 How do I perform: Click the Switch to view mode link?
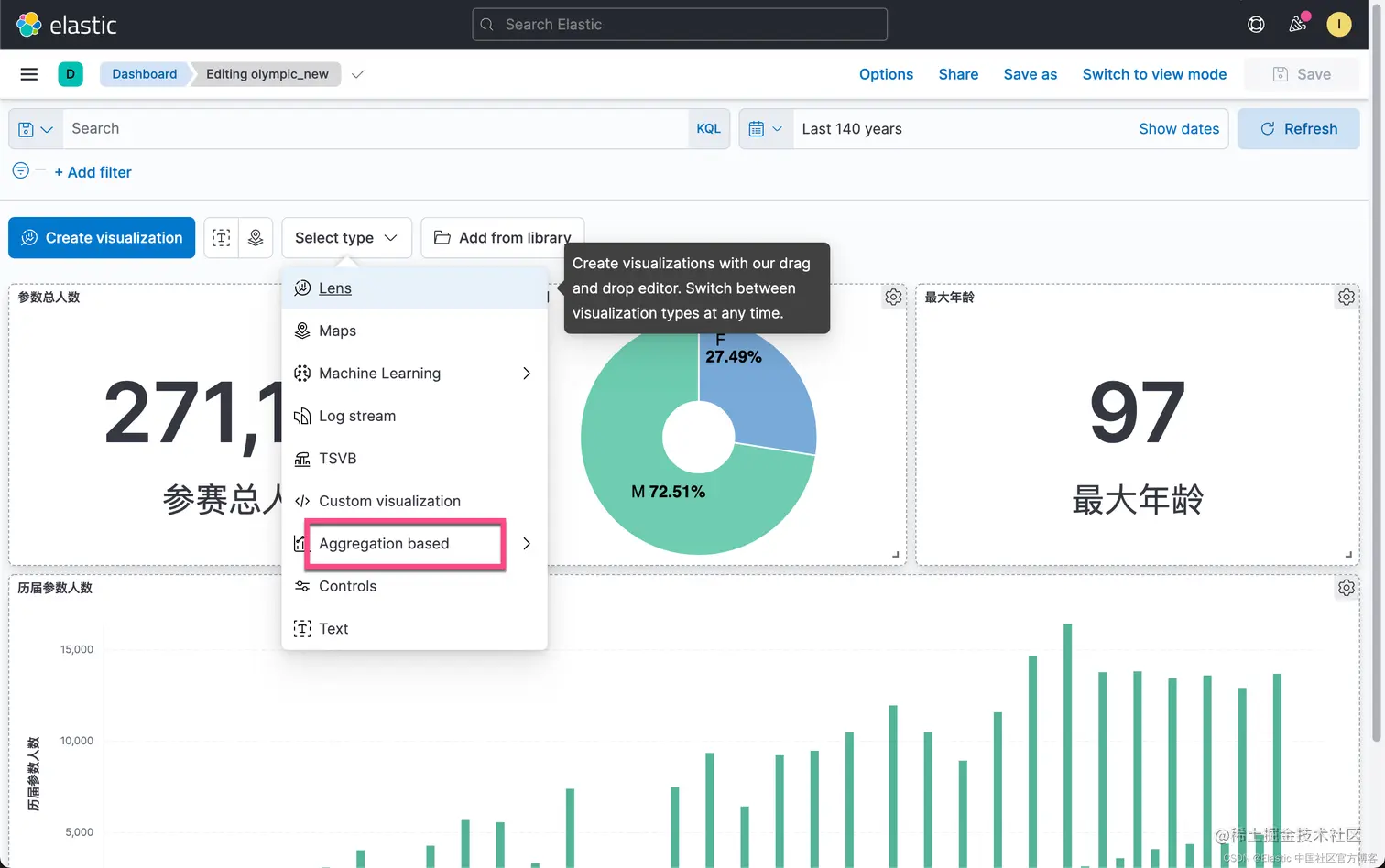coord(1154,74)
